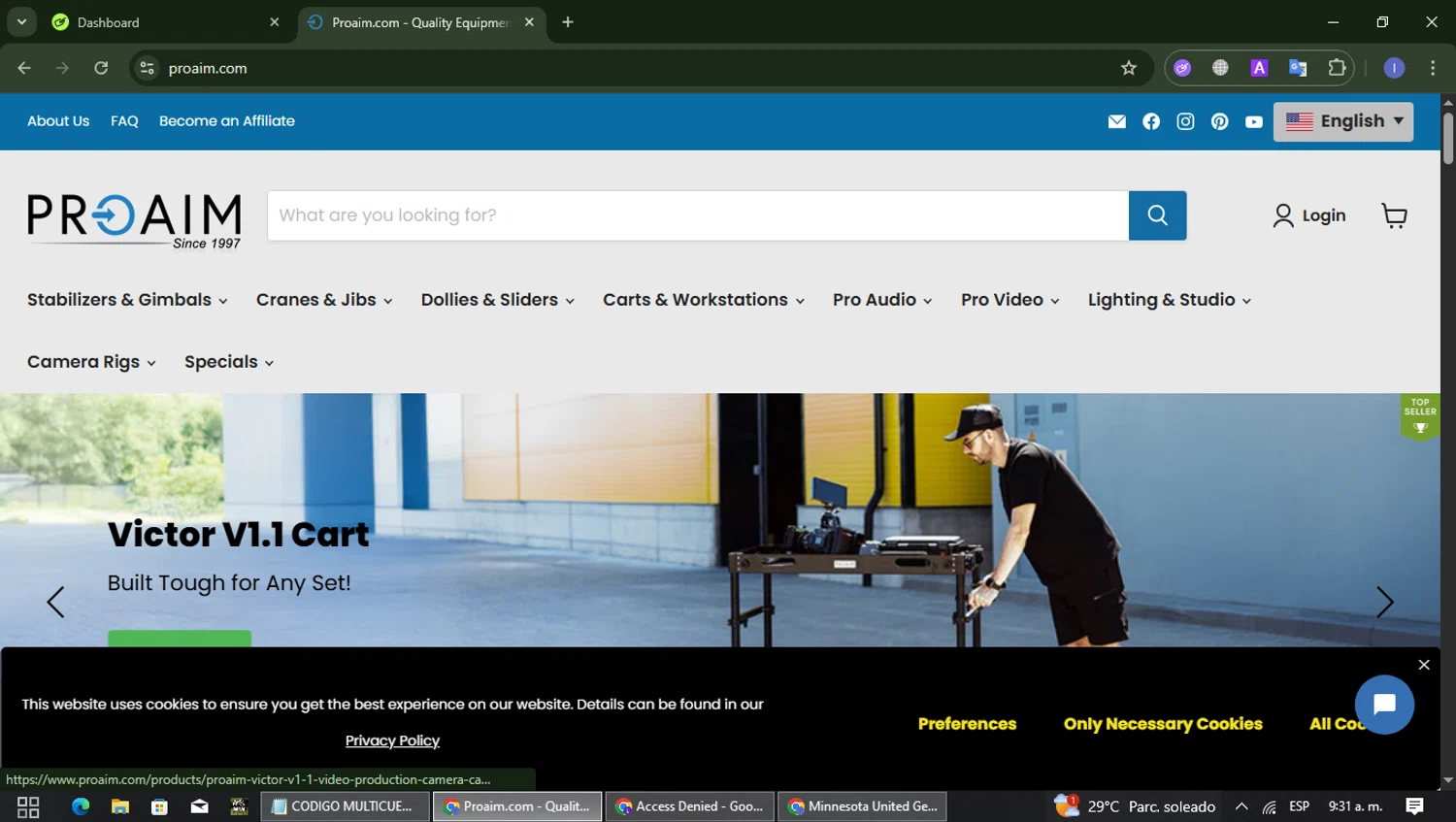Open the shopping cart icon

1395,215
